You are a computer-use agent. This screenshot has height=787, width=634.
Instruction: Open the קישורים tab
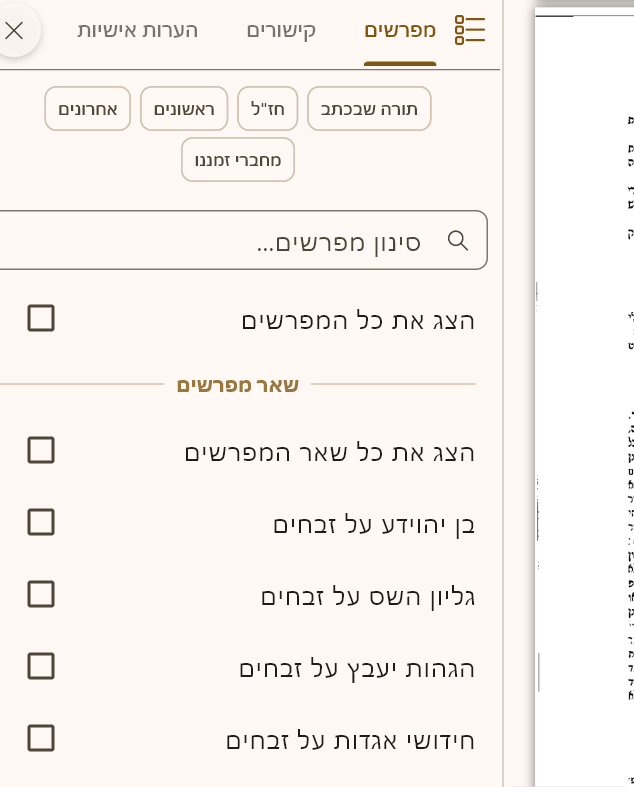(281, 30)
